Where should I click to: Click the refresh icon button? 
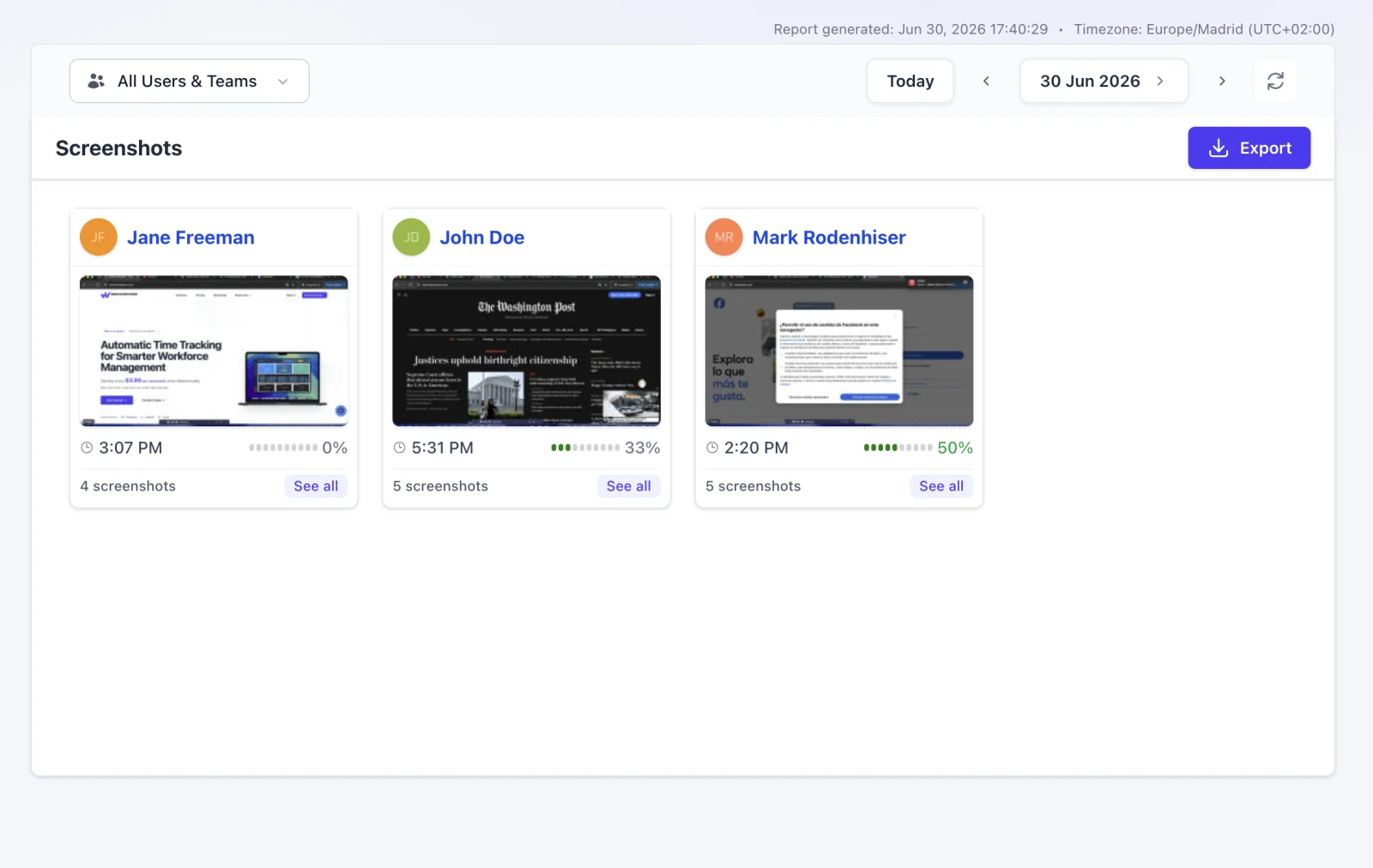[1275, 81]
